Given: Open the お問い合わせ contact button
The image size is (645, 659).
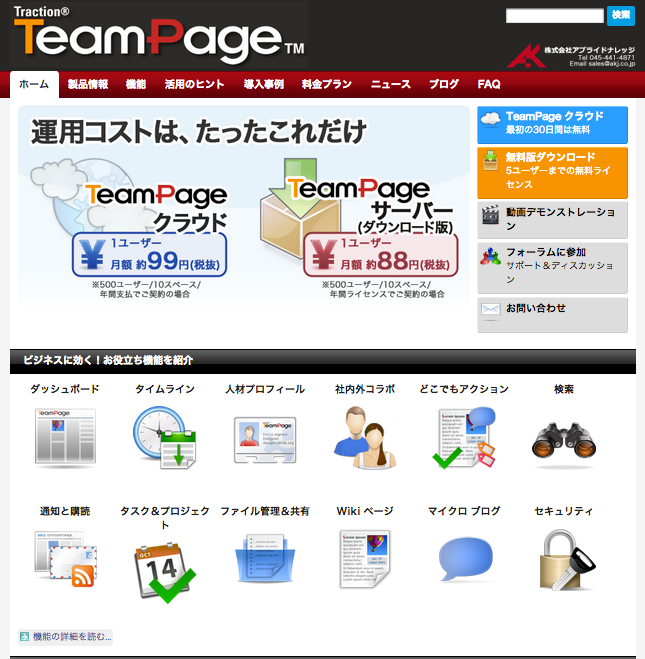Looking at the screenshot, I should (552, 310).
